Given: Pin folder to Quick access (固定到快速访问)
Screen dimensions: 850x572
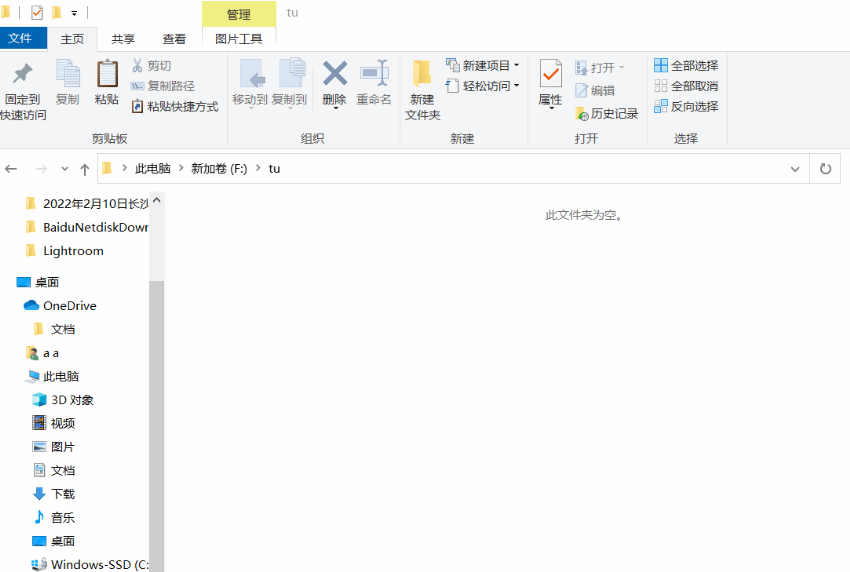Looking at the screenshot, I should (23, 91).
